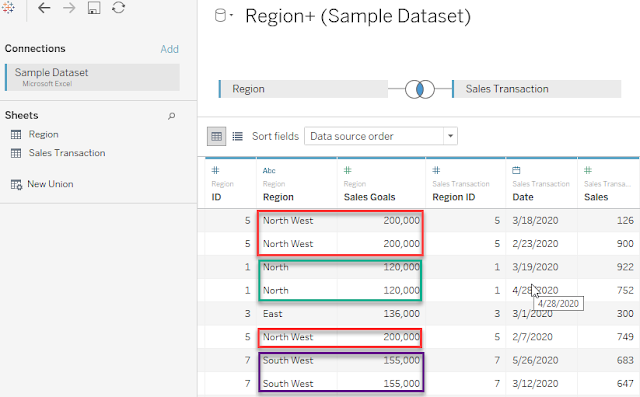Search sheets with the magnifier icon
Viewport: 640px width, 397px height.
tap(171, 116)
